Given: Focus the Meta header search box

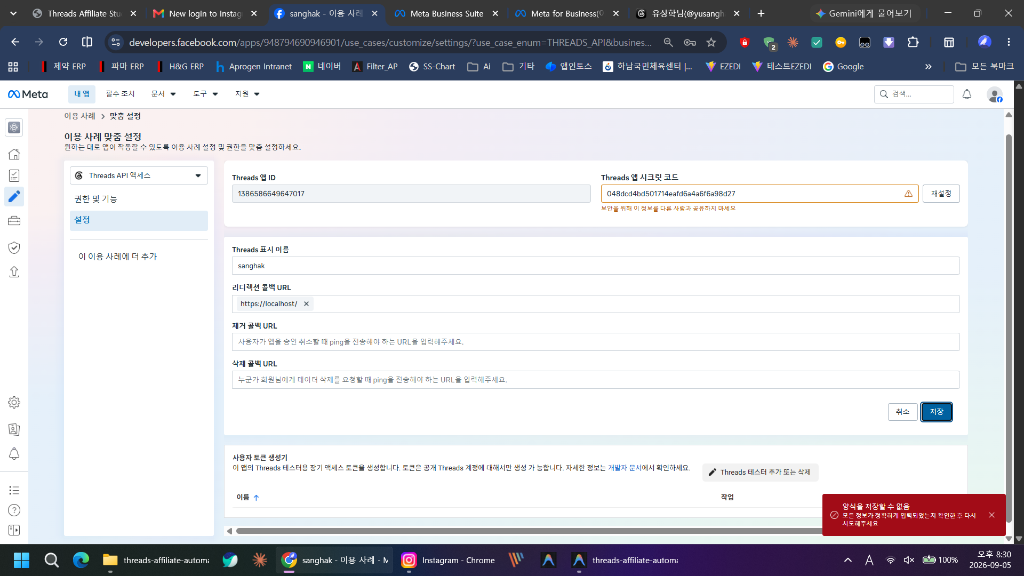Looking at the screenshot, I should (x=914, y=94).
